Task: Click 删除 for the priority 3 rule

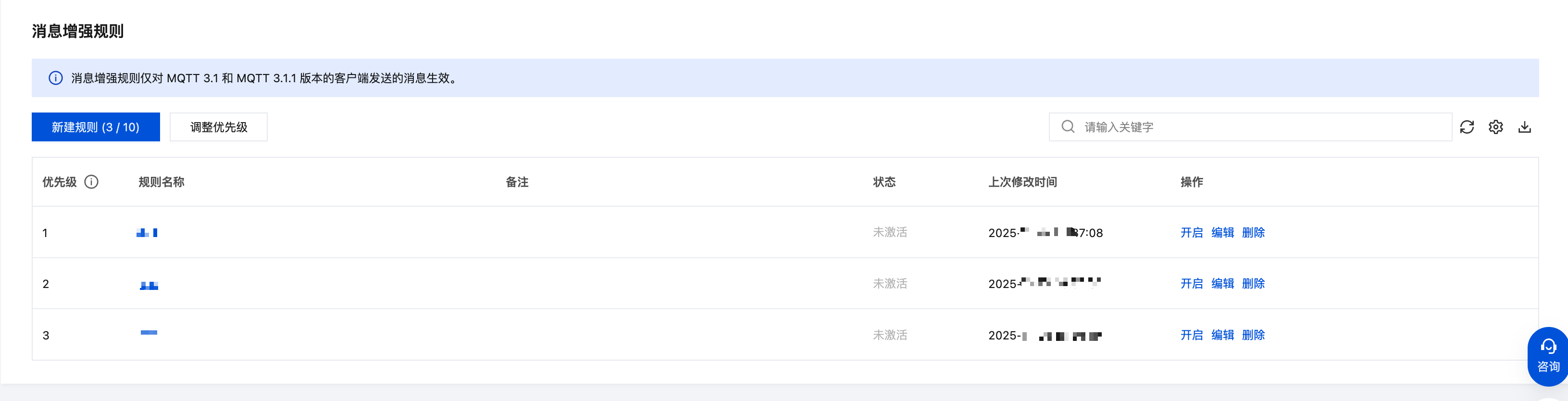Action: tap(1253, 335)
